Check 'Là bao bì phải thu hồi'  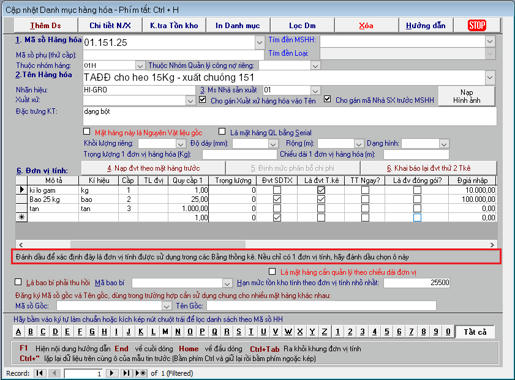pyautogui.click(x=18, y=282)
